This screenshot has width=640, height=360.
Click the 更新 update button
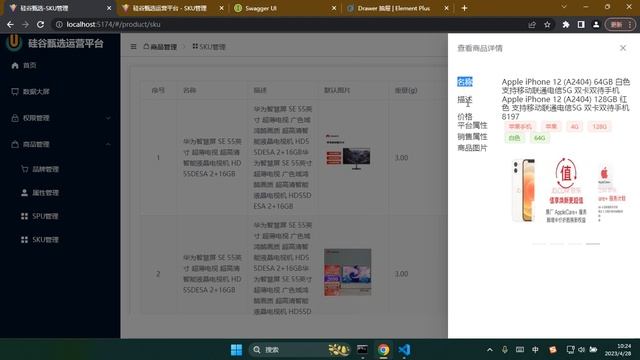(620, 25)
